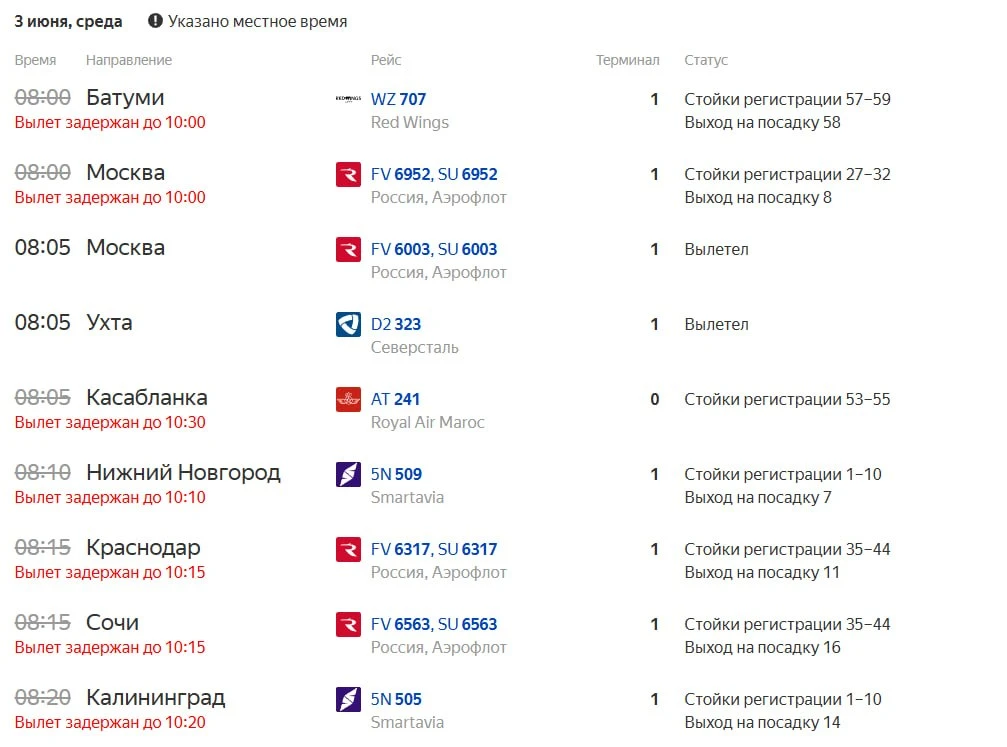Click the Rossiya logo beside FV 6952
Viewport: 1007px width, 747px height.
(x=348, y=174)
